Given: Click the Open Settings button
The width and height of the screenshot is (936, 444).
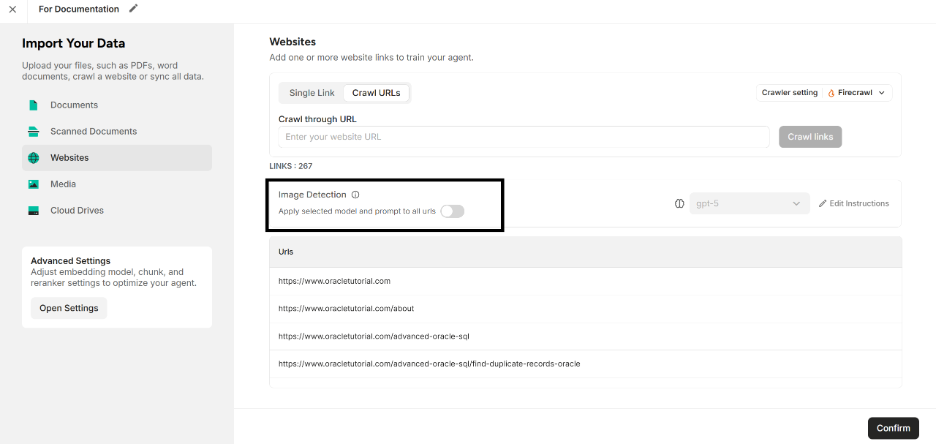Looking at the screenshot, I should [69, 308].
